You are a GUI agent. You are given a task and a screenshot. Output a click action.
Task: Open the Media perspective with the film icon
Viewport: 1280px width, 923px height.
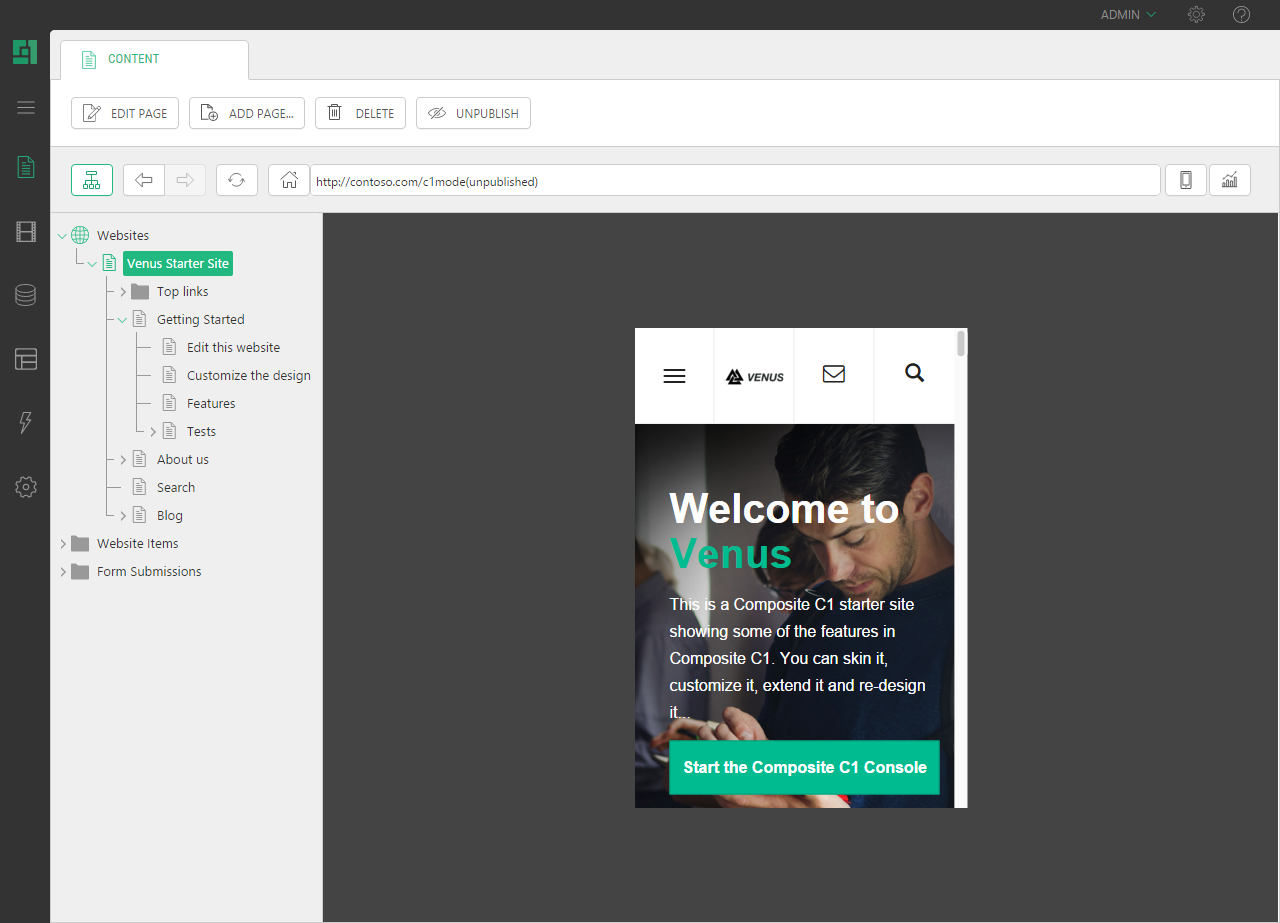click(25, 231)
